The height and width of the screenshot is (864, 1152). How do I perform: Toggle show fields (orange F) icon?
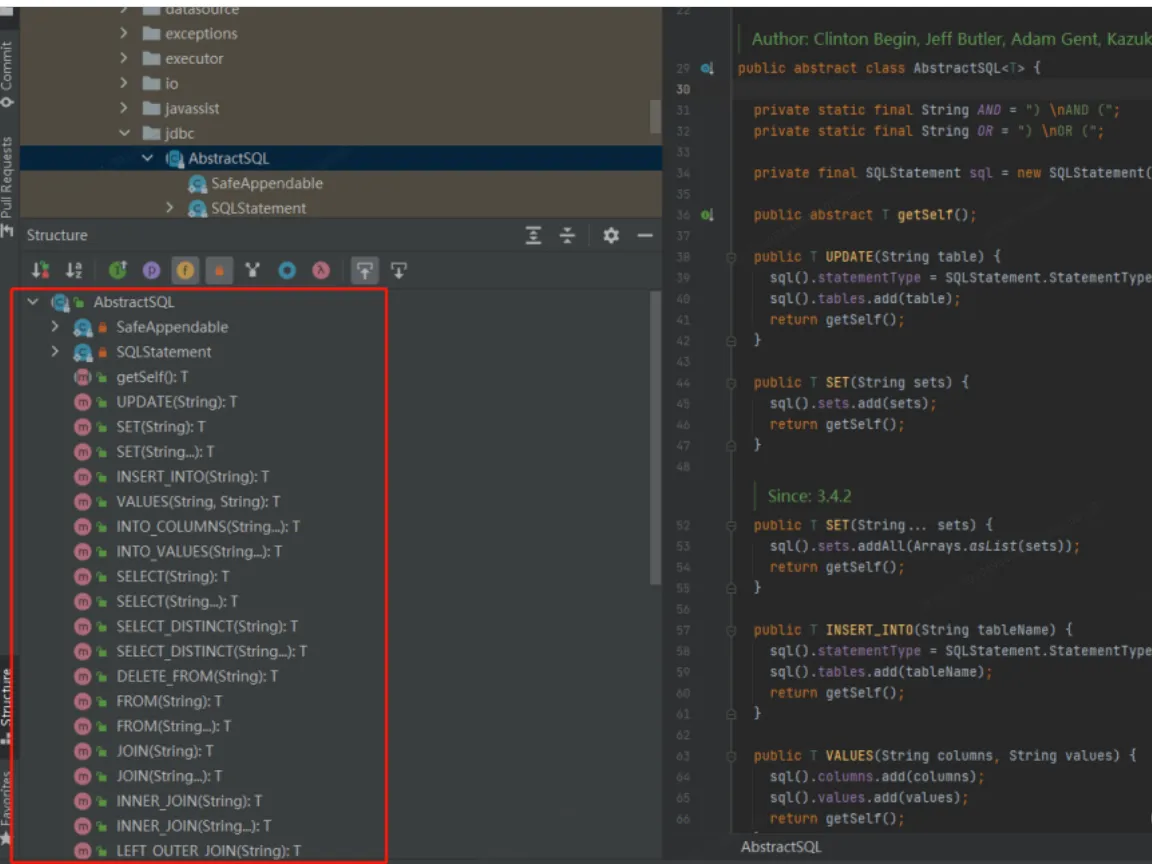(185, 270)
